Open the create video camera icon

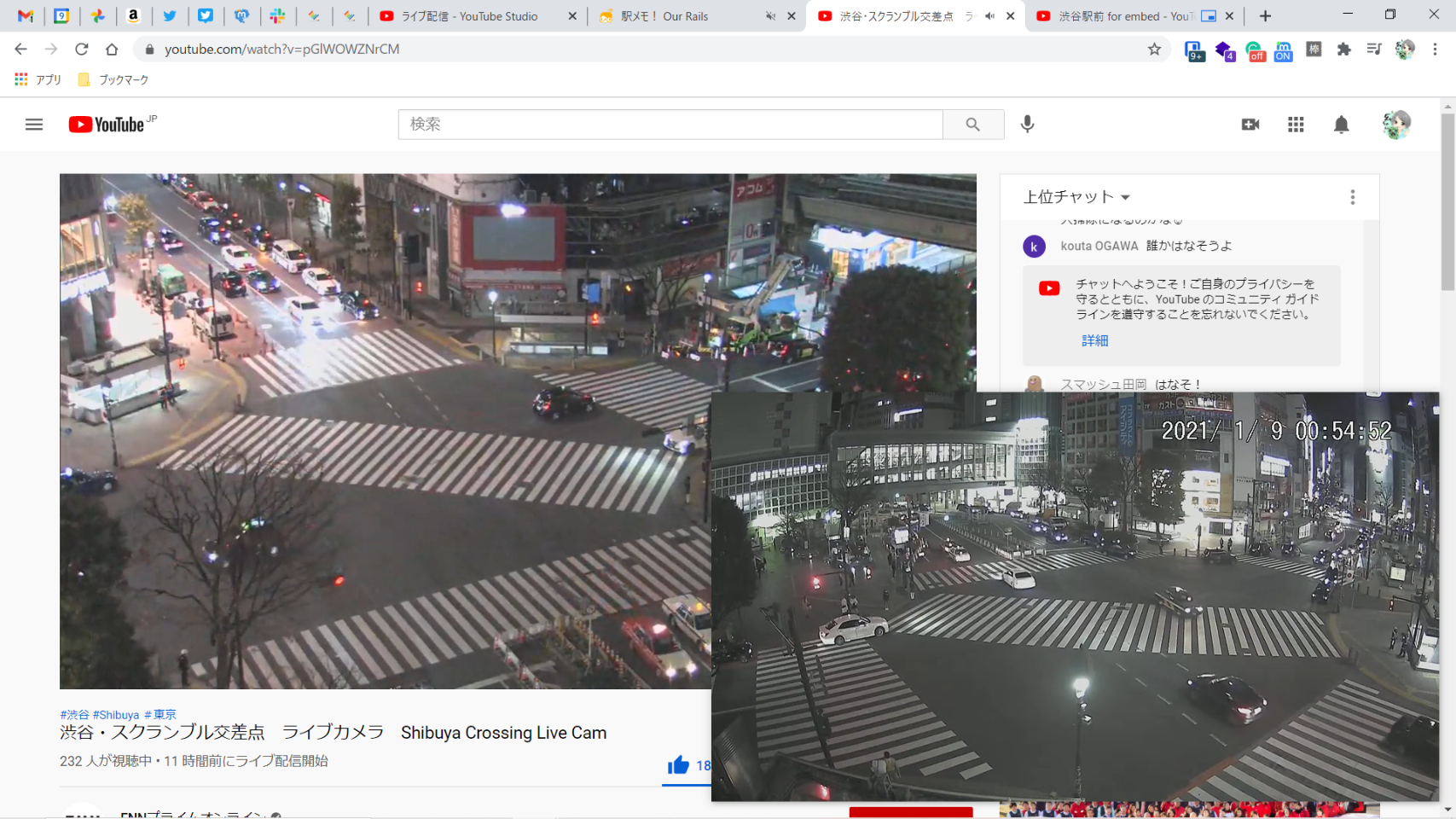(1250, 125)
